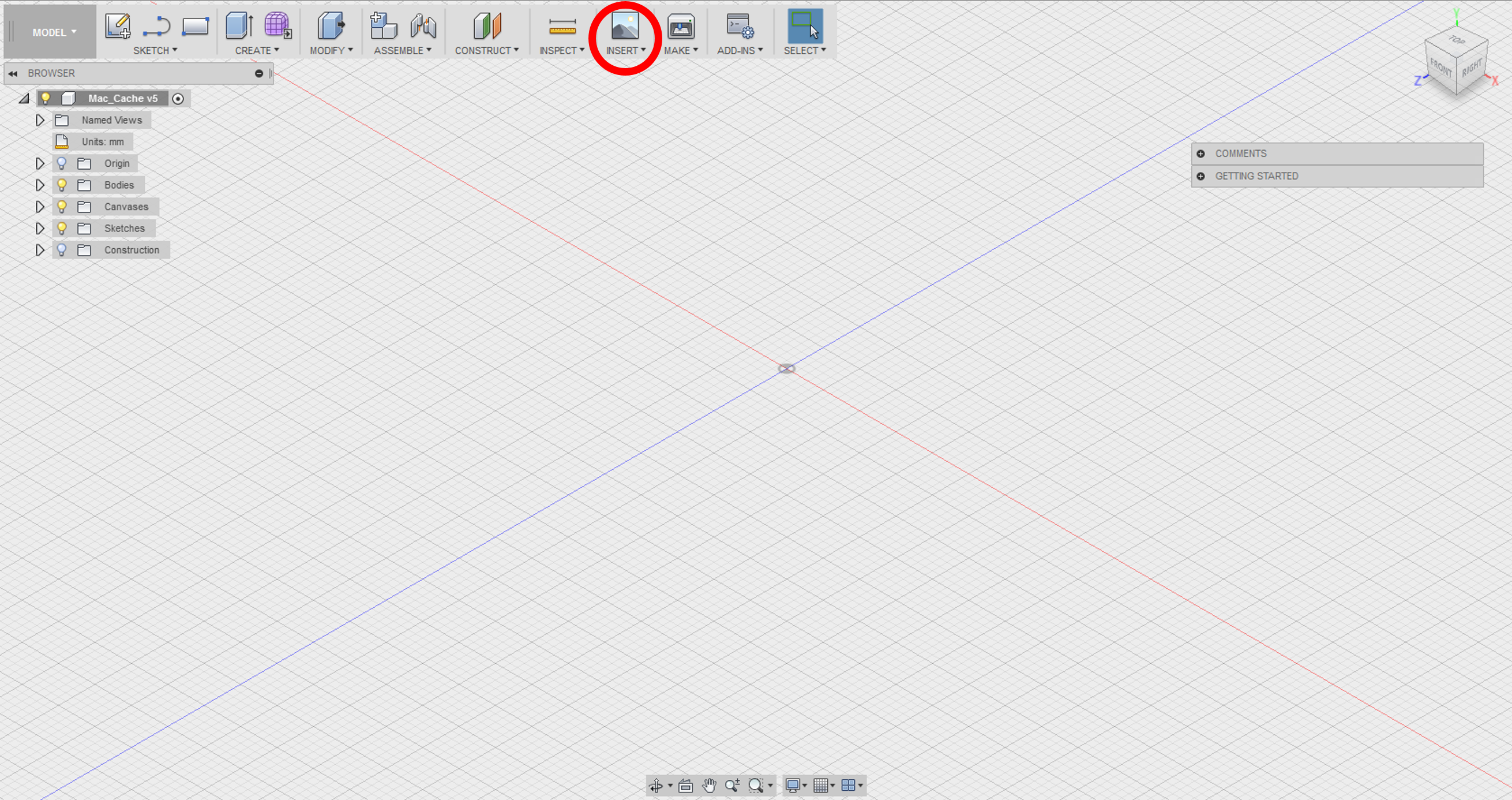Click the Scripts and Add-Ins icon
This screenshot has height=800, width=1512.
point(740,27)
